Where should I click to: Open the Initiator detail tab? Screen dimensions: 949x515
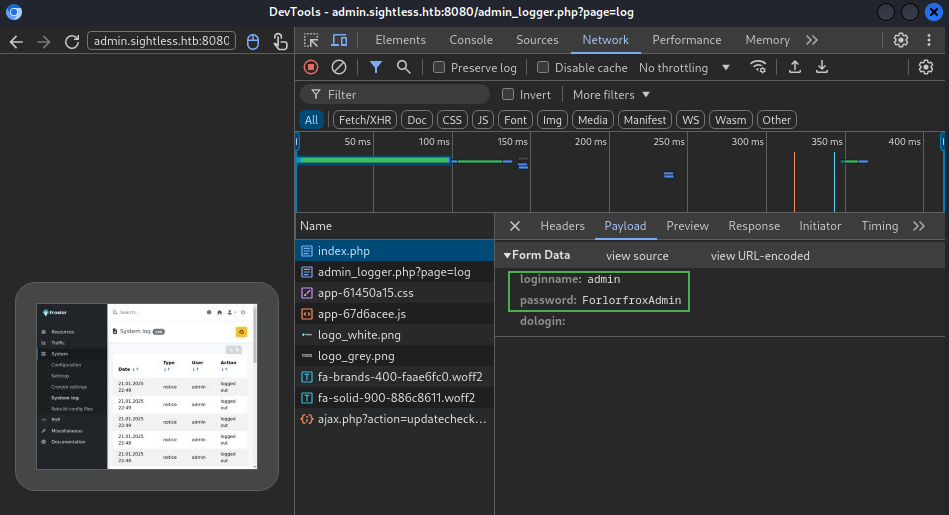(819, 226)
